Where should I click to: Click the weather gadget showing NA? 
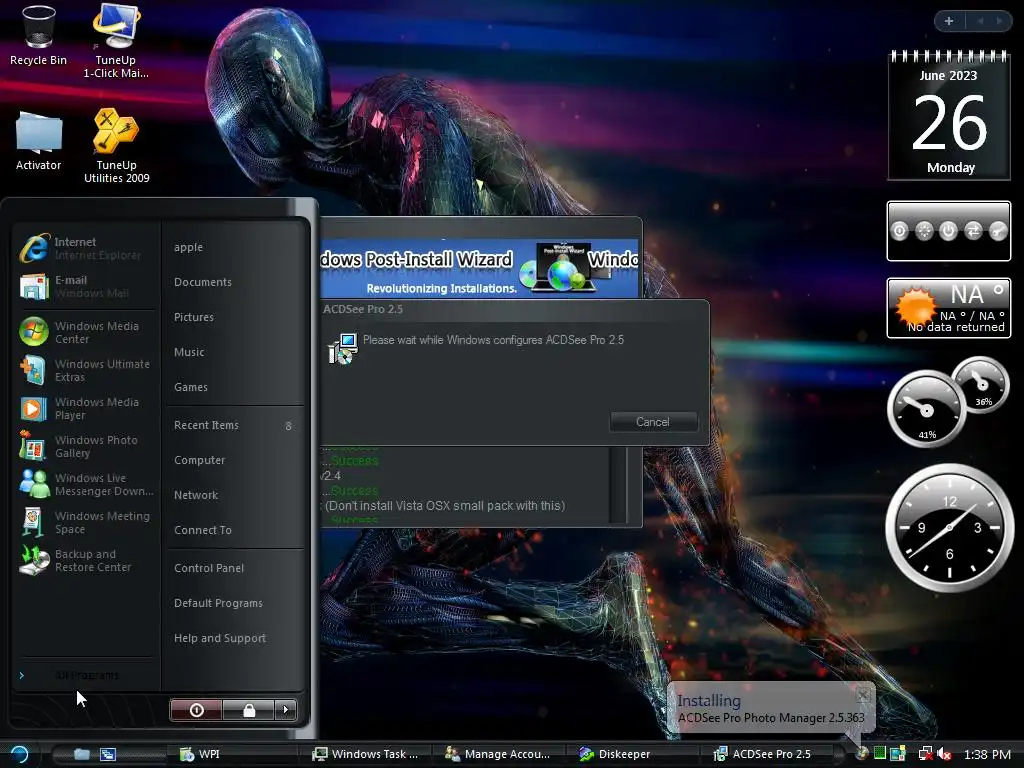tap(949, 308)
